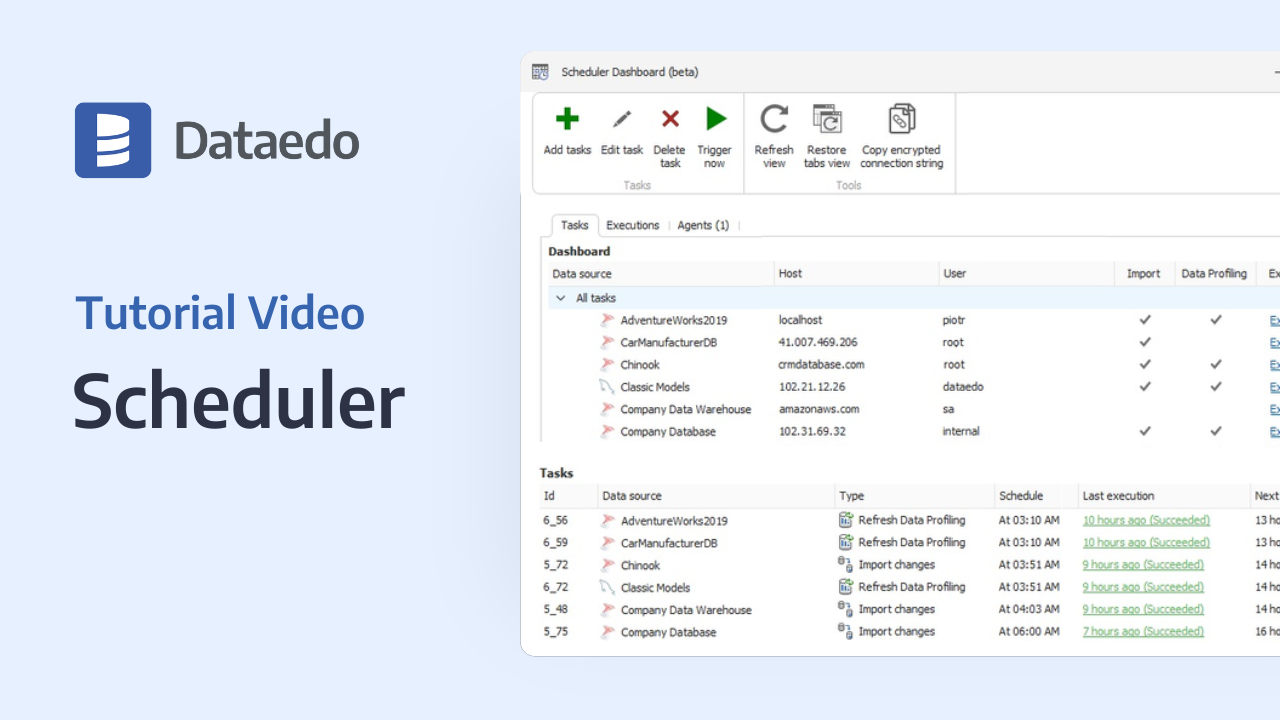Click Classic Models source icon in Dashboard
The height and width of the screenshot is (720, 1280).
click(607, 387)
